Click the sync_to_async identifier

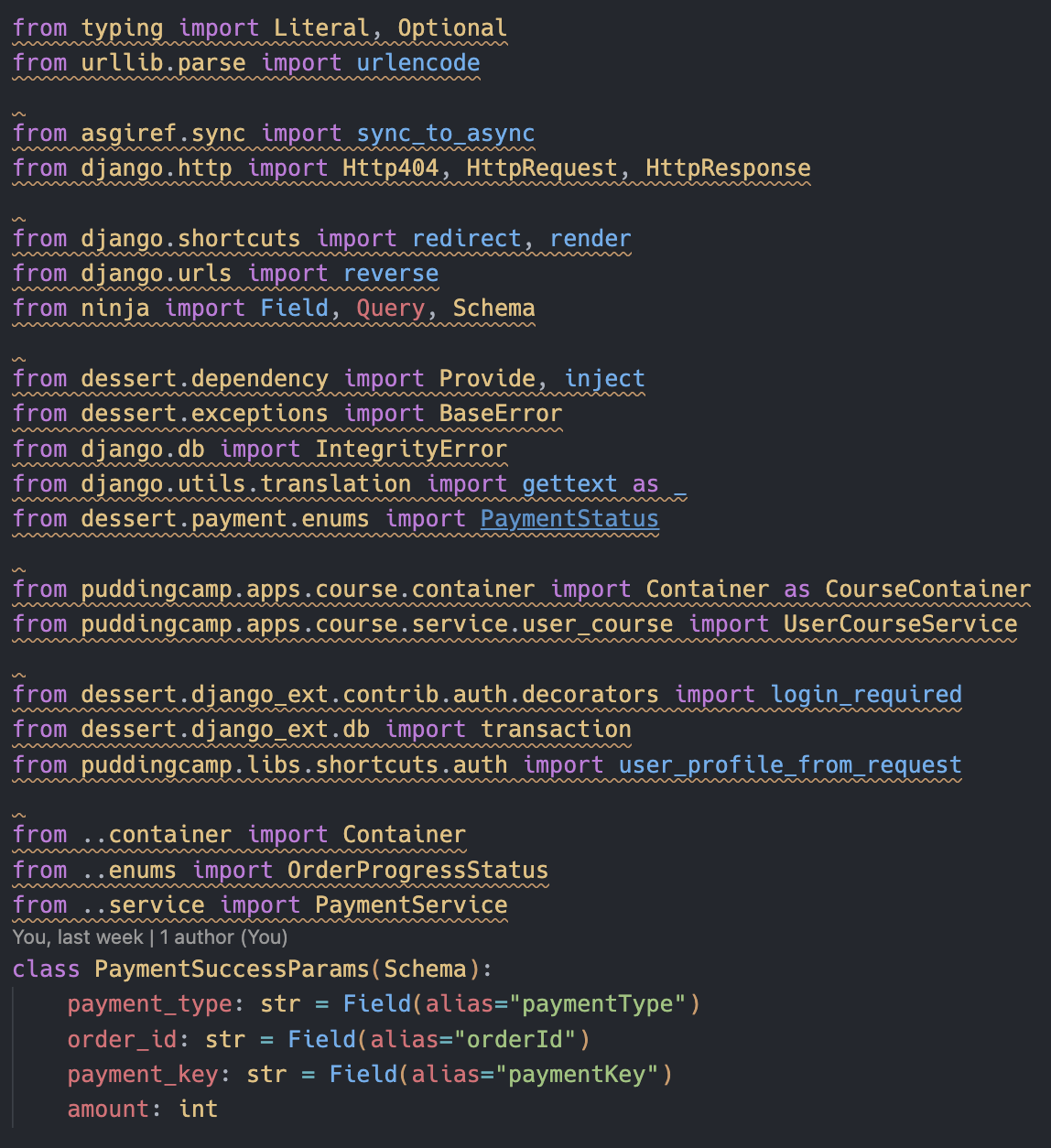coord(446,134)
